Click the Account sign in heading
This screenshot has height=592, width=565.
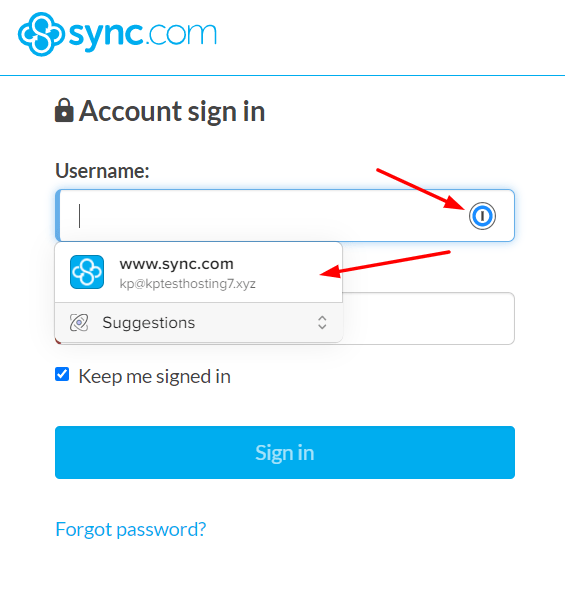point(172,112)
